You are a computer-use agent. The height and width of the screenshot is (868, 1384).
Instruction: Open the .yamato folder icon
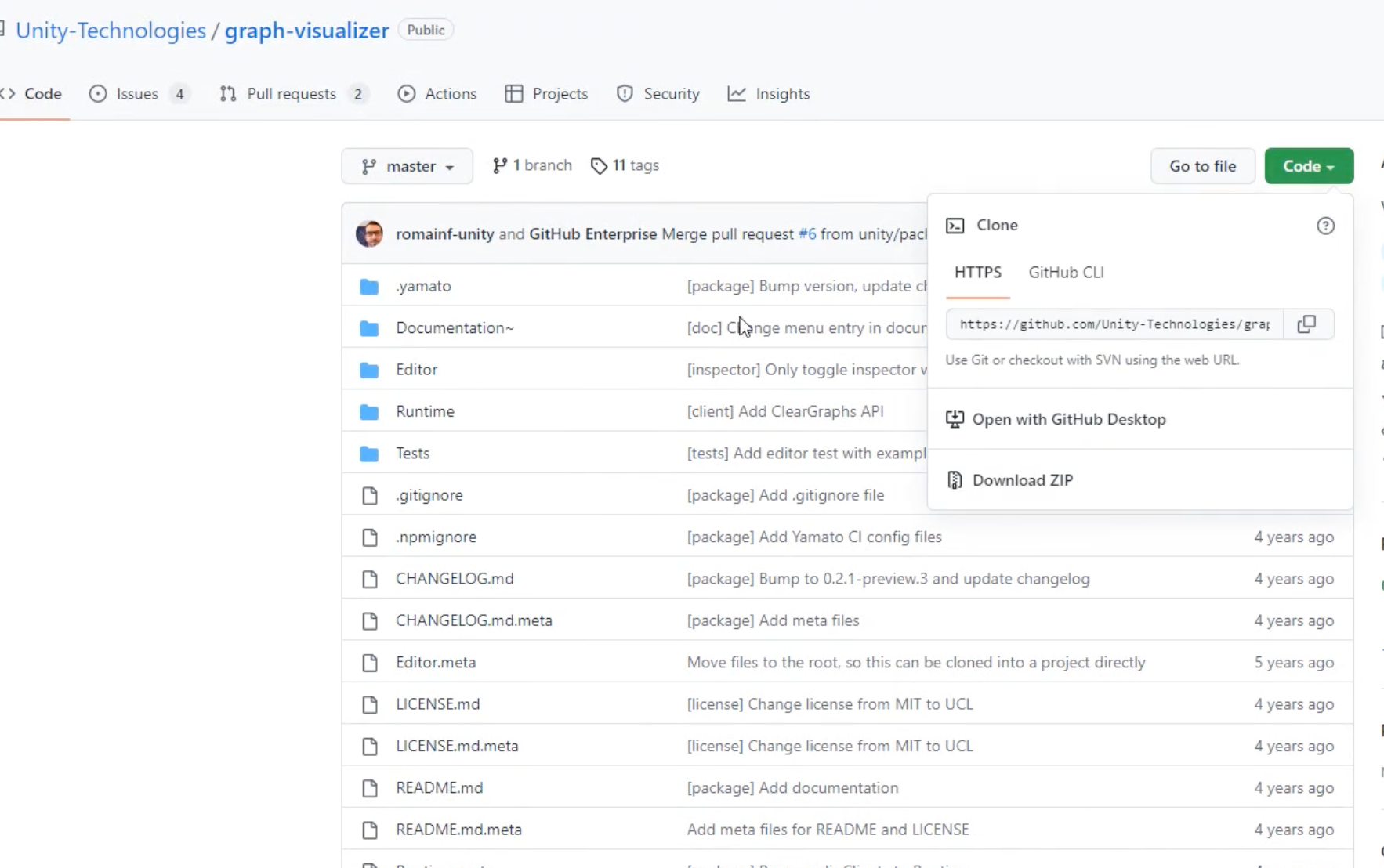[x=369, y=287]
